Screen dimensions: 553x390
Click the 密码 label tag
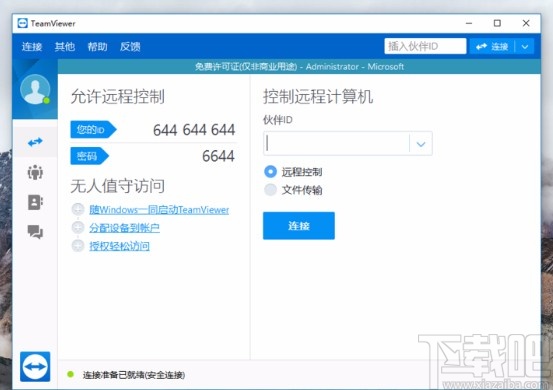coord(90,156)
